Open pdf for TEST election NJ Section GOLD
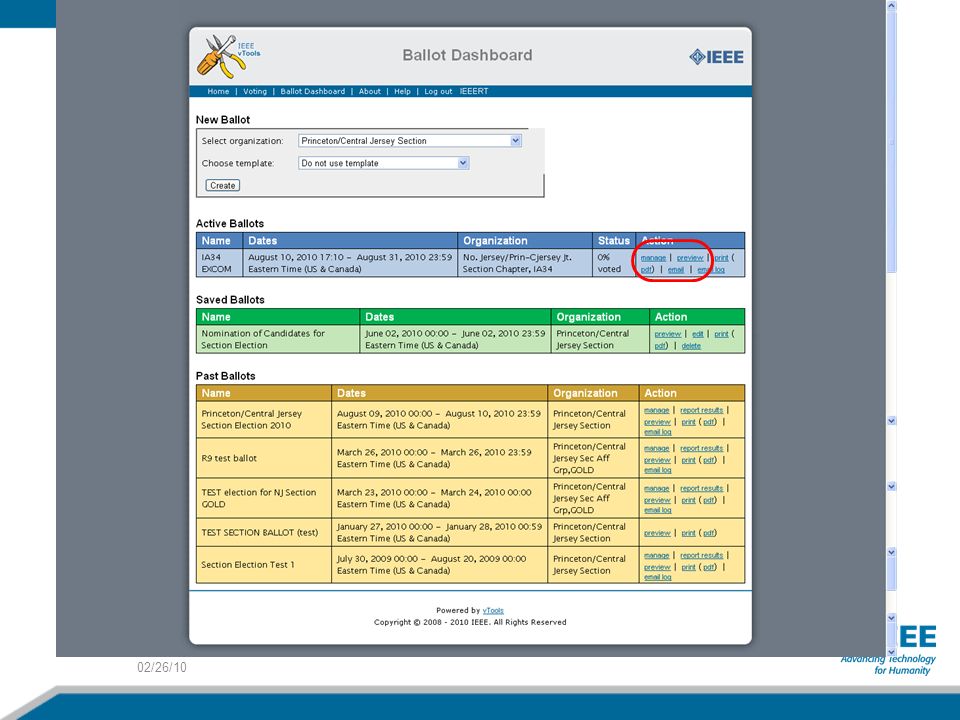960x720 pixels. pos(708,500)
